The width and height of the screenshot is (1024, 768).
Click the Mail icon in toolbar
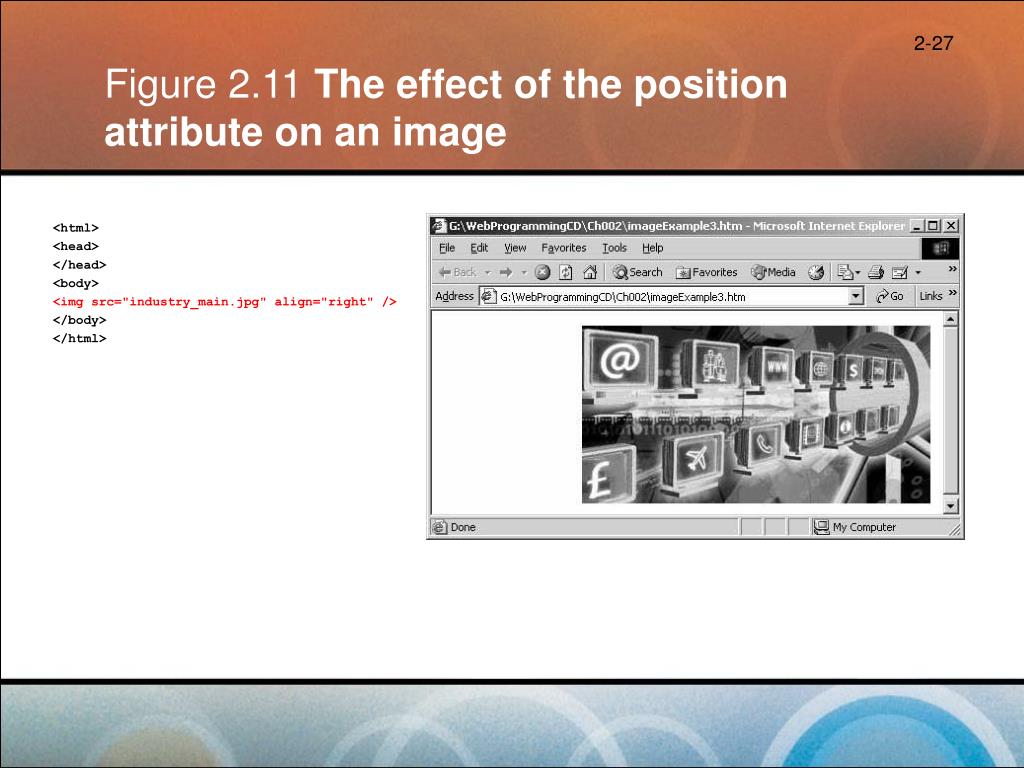(x=845, y=272)
